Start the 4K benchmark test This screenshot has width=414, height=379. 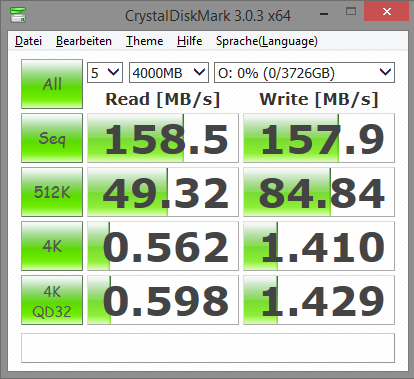(52, 246)
